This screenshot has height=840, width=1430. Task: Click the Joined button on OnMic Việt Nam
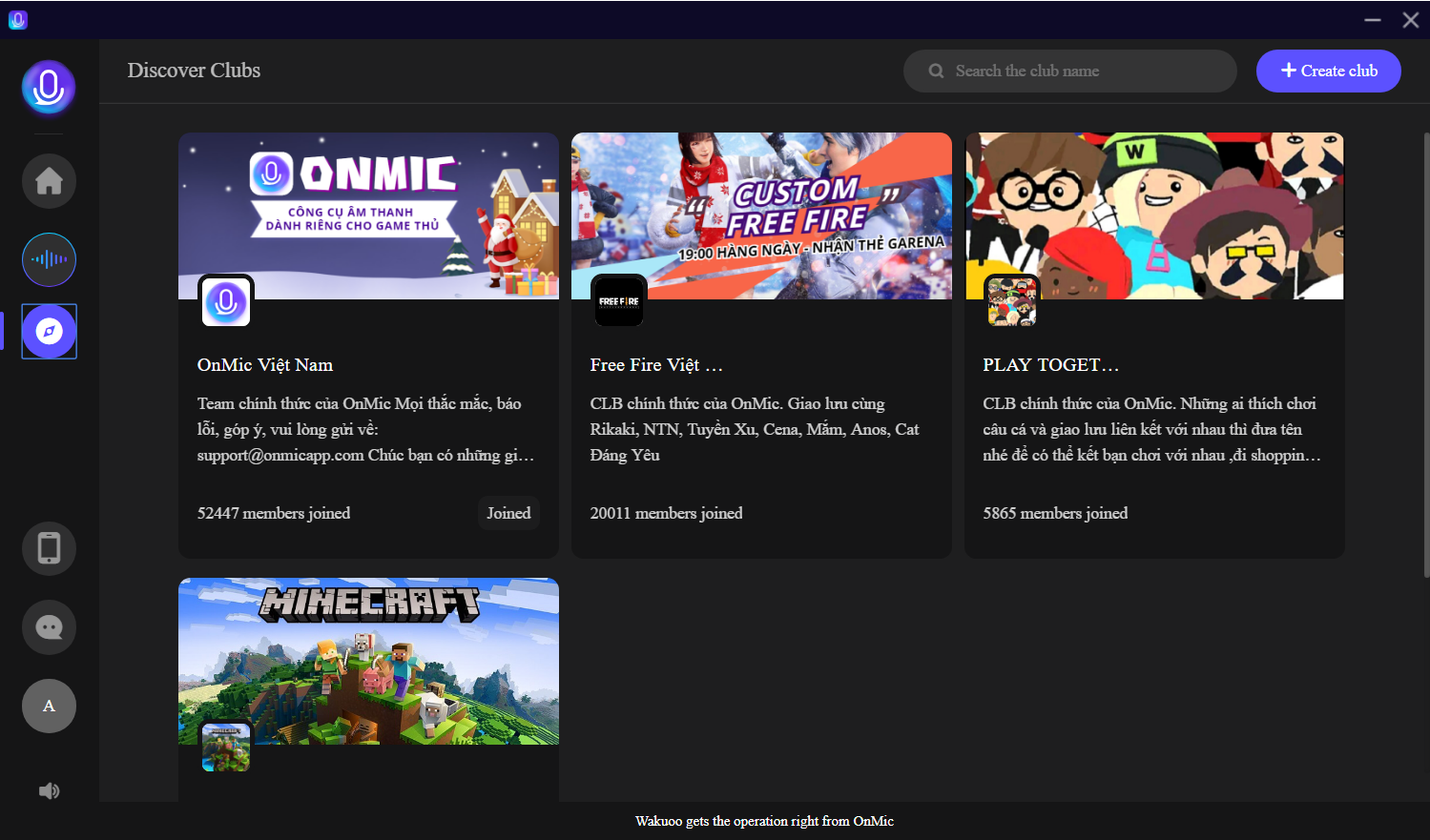(x=508, y=513)
